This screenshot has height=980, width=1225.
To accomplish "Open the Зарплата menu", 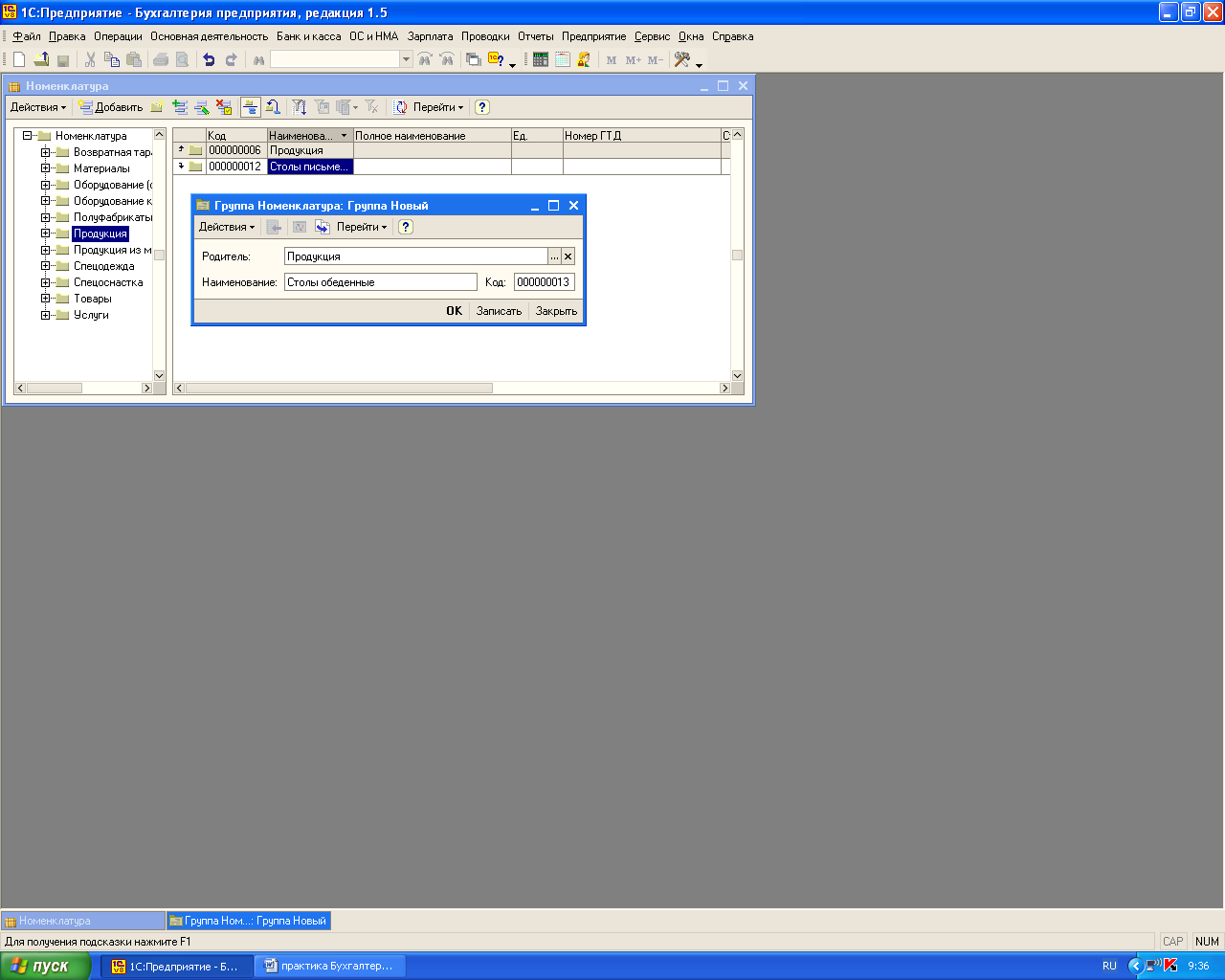I will pos(431,36).
